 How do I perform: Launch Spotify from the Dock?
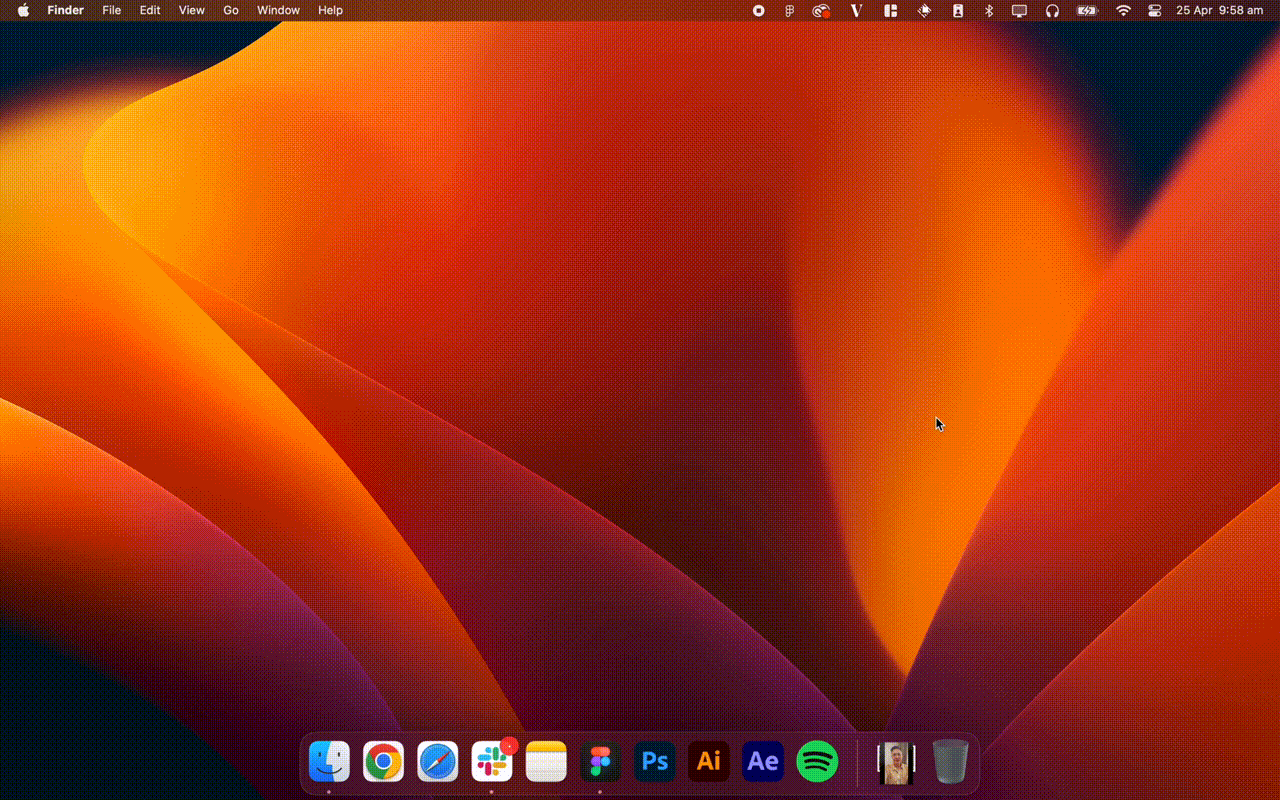click(817, 762)
